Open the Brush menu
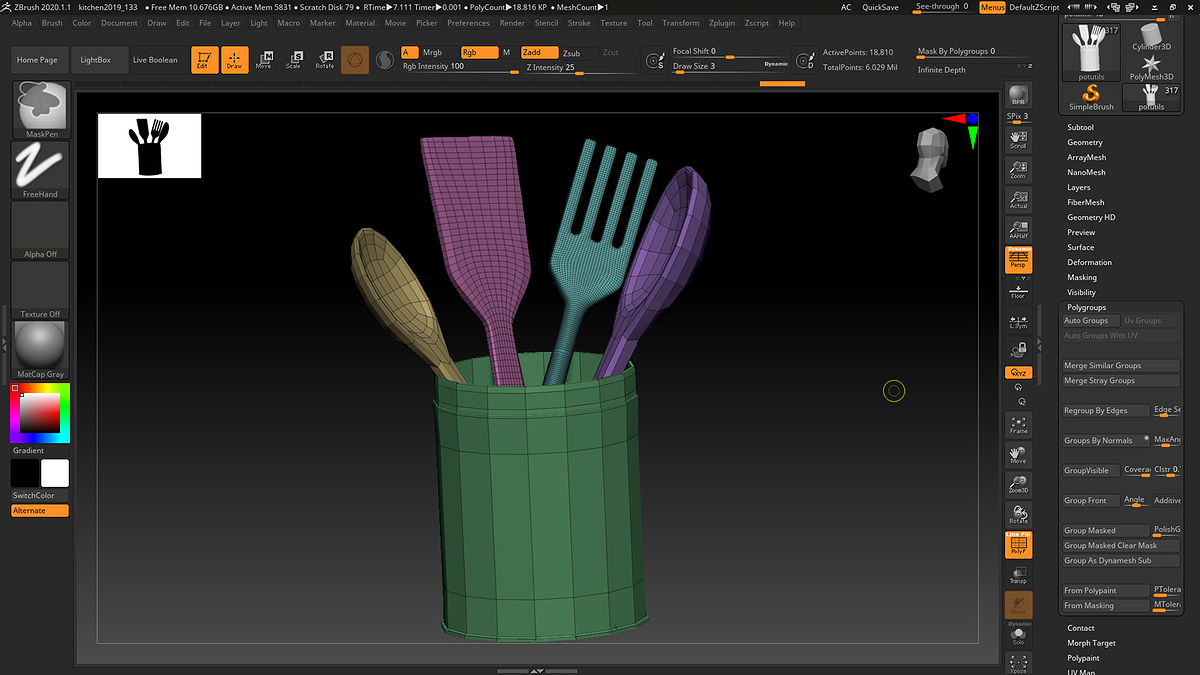The image size is (1200, 675). pos(52,23)
